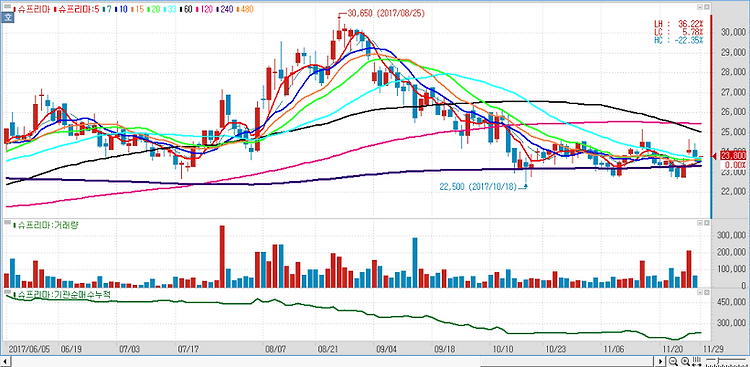The width and height of the screenshot is (750, 367).
Task: Select the 15-day moving average legend
Action: [x=138, y=9]
